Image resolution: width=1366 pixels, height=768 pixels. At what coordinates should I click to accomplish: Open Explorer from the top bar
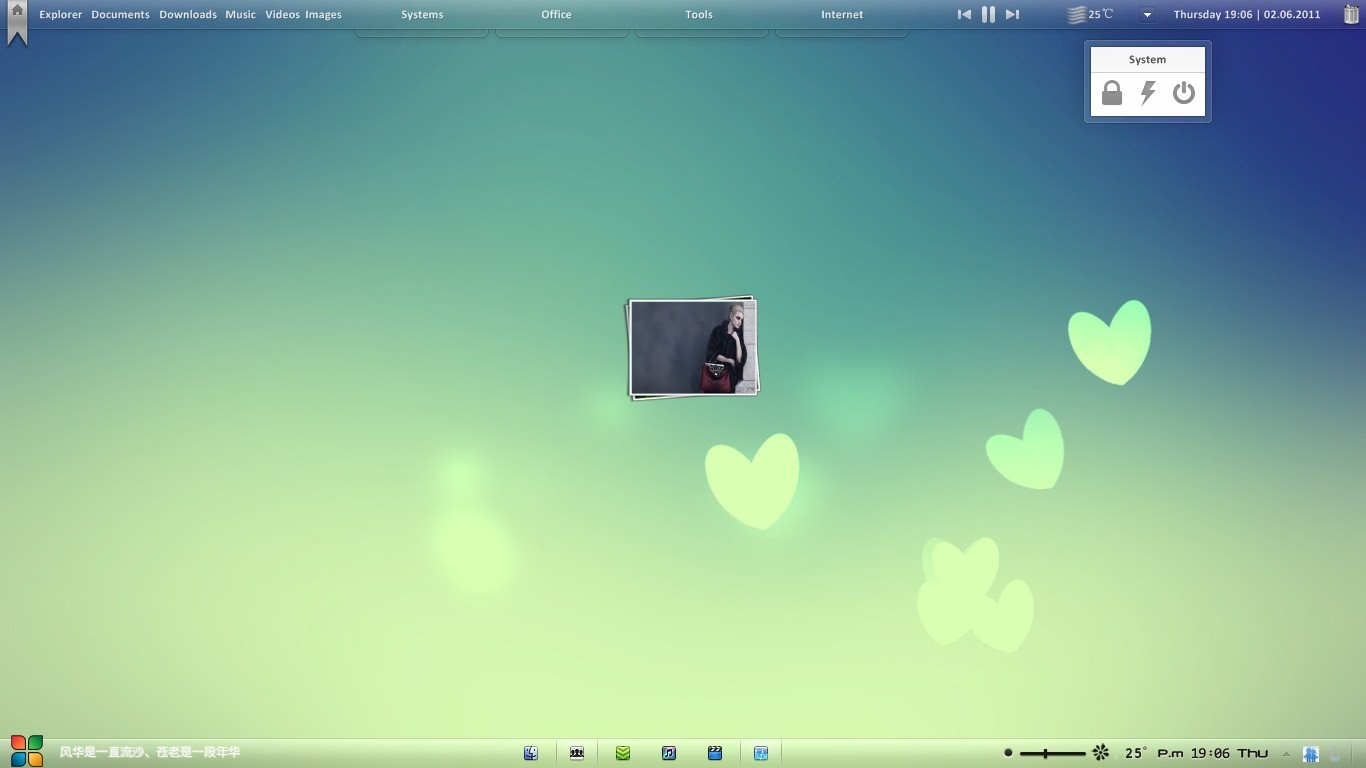[x=61, y=15]
